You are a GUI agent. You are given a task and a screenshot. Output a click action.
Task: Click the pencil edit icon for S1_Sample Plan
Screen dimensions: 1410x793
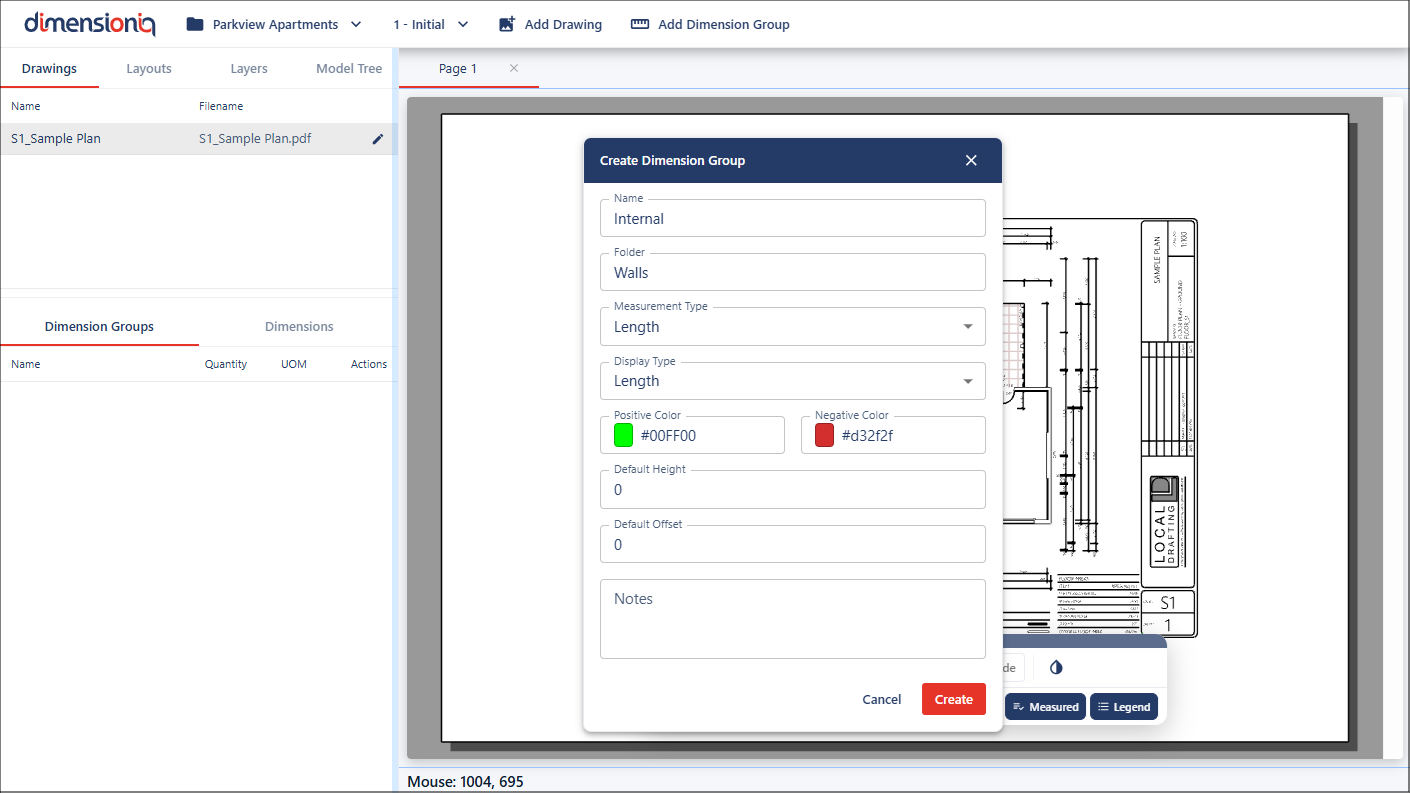pyautogui.click(x=377, y=139)
